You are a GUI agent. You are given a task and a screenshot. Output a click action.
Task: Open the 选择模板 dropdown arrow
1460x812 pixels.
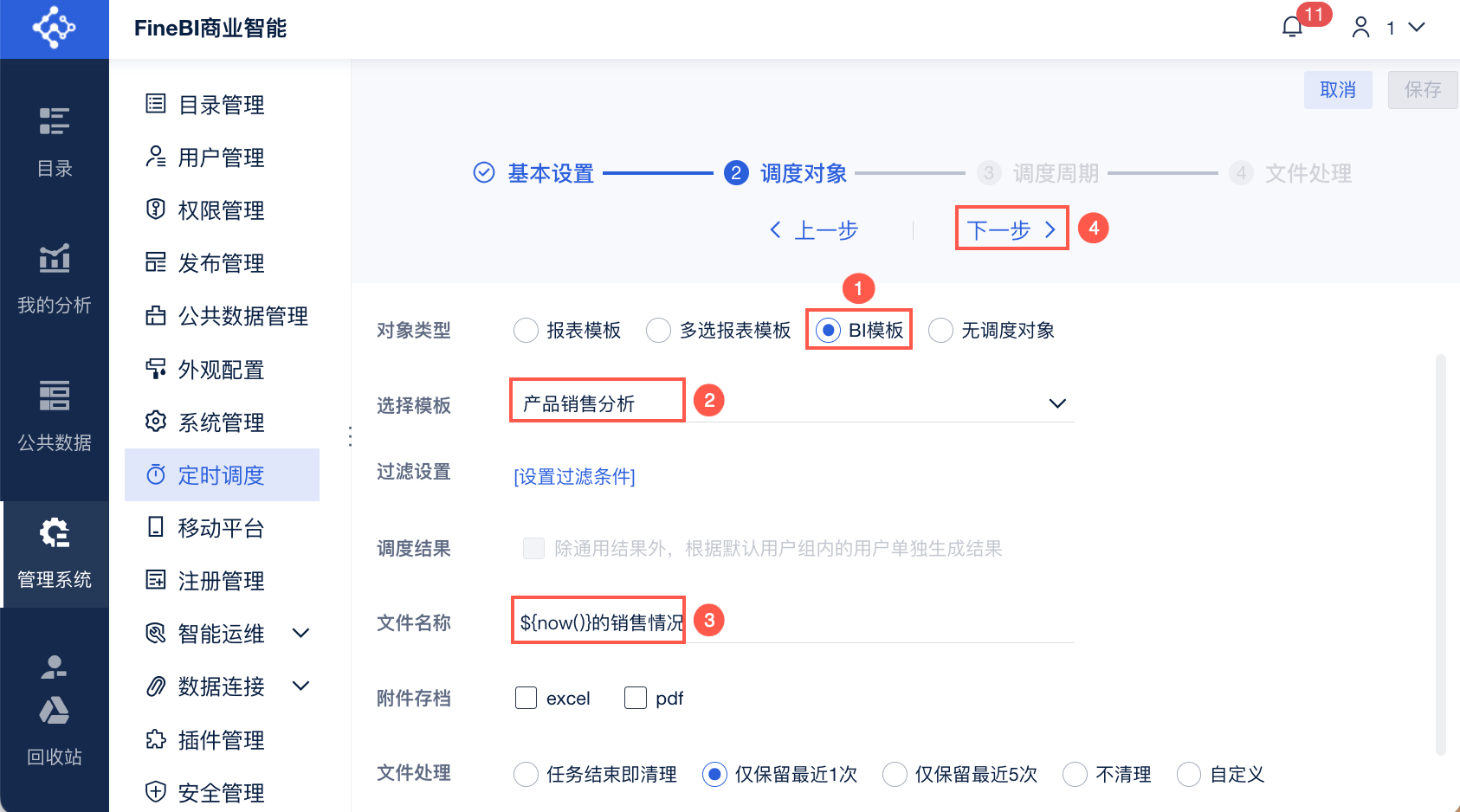pos(1057,403)
